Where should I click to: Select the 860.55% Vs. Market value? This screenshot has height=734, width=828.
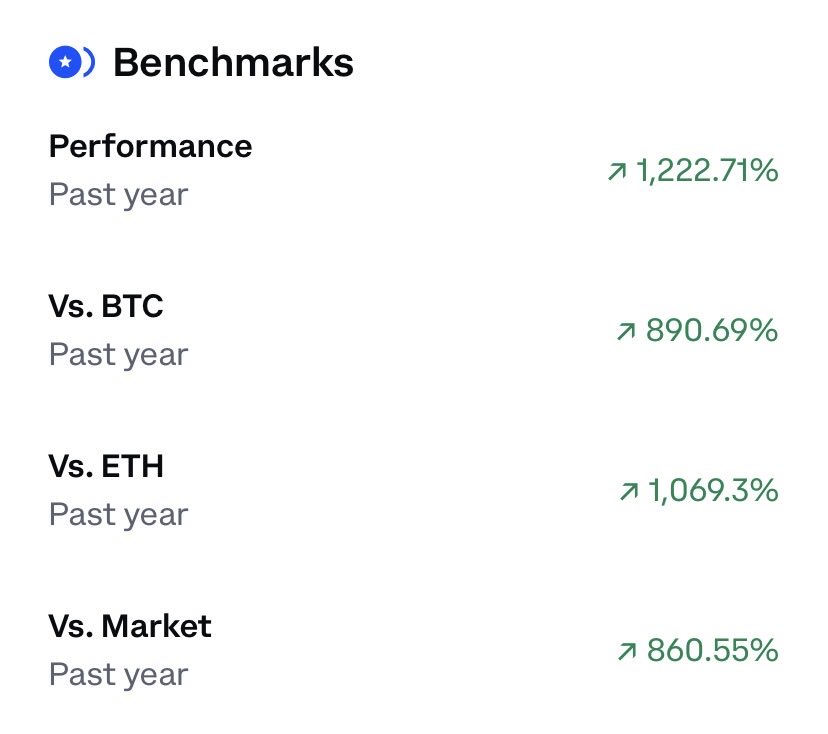(x=711, y=652)
